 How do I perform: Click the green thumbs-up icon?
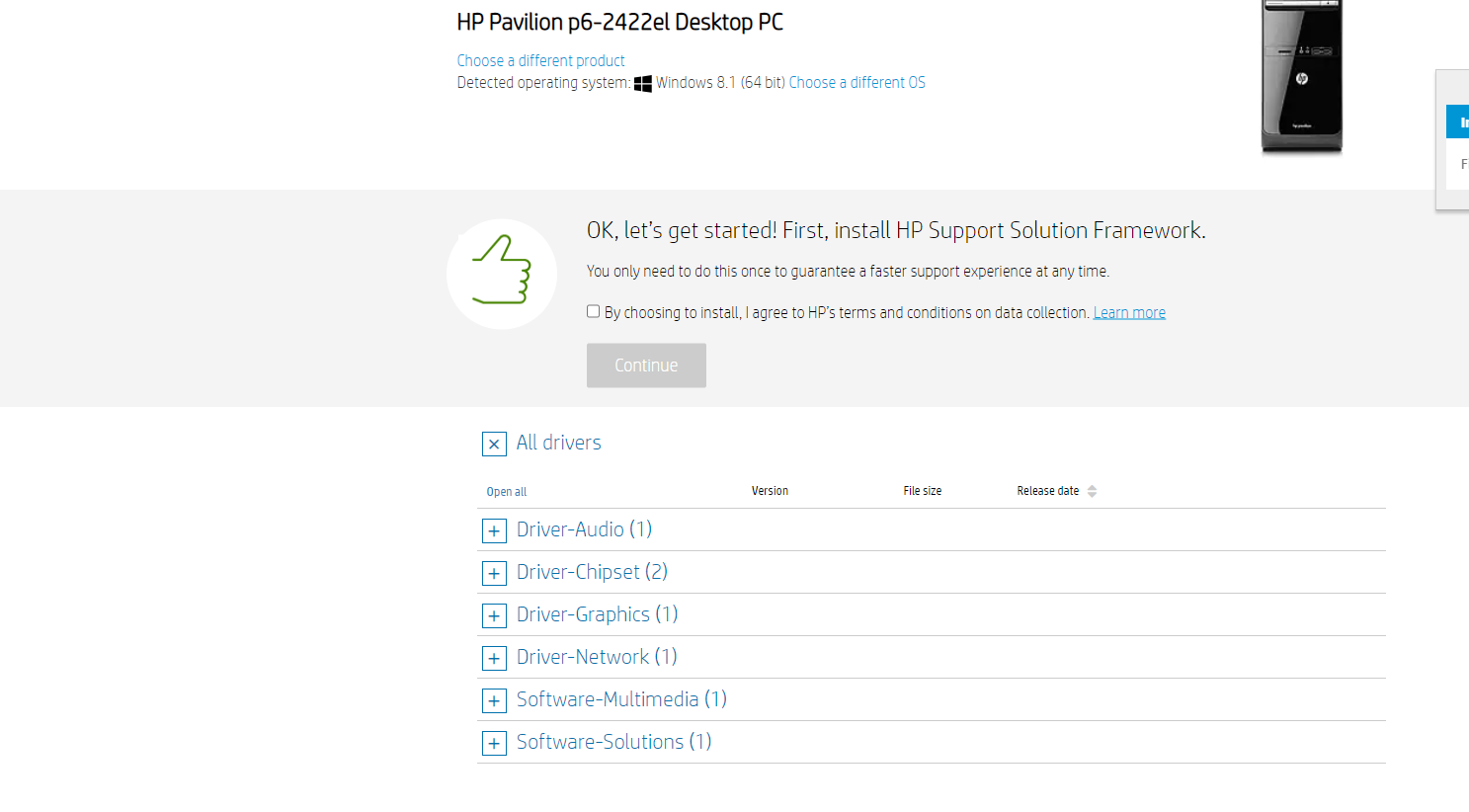[x=502, y=274]
